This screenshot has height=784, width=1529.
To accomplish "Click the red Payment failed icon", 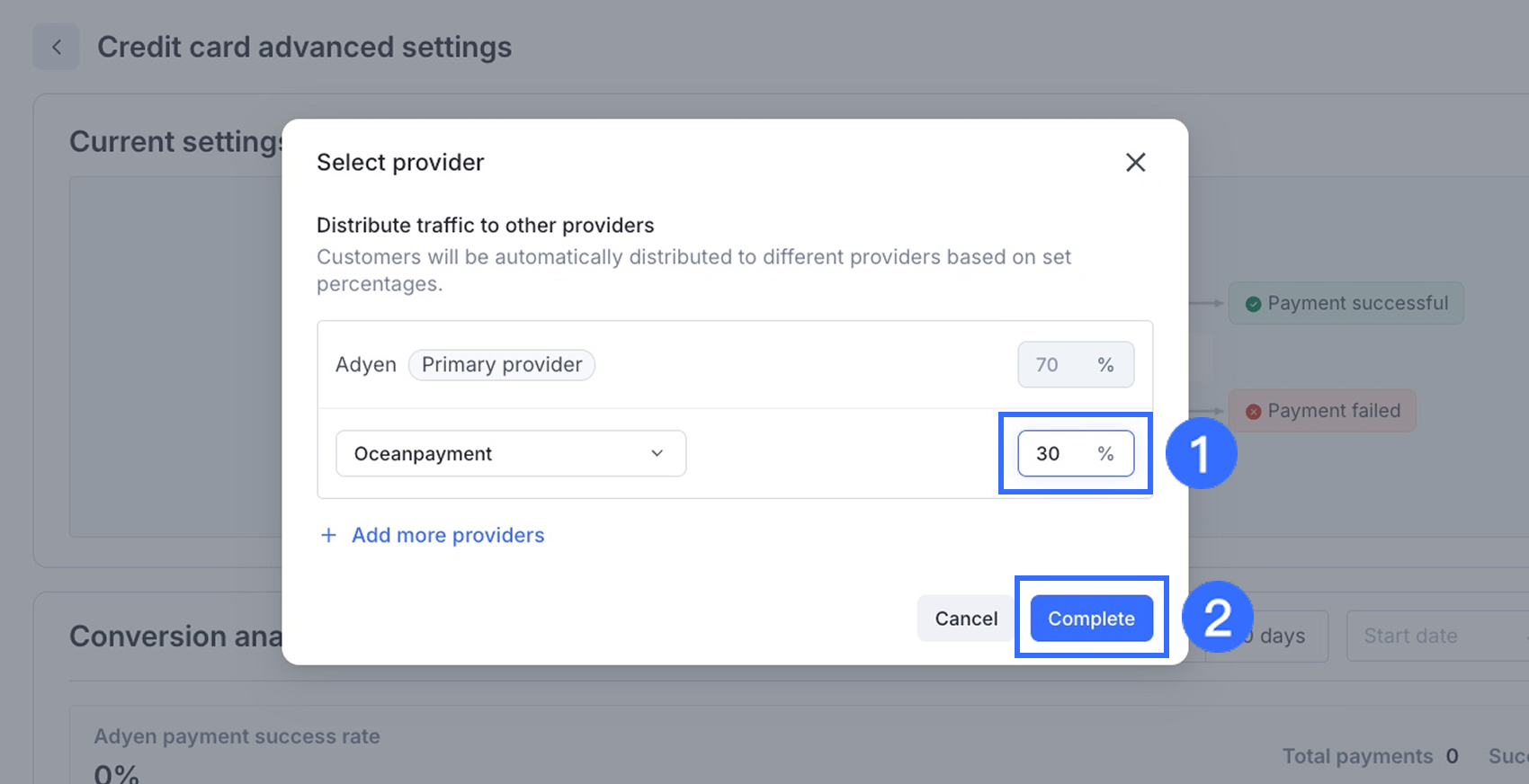I will tap(1253, 412).
